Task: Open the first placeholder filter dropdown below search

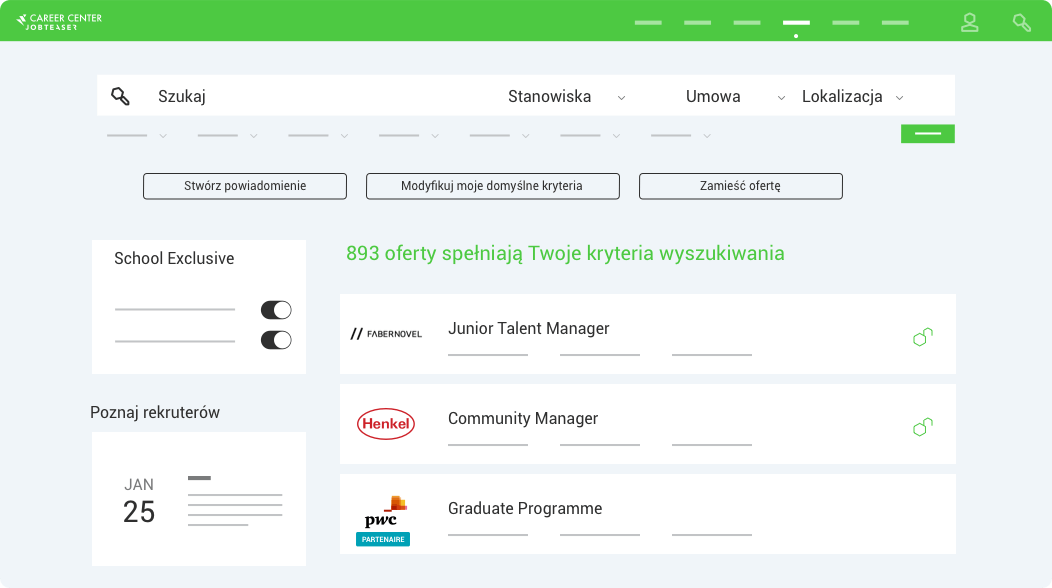Action: click(x=137, y=136)
